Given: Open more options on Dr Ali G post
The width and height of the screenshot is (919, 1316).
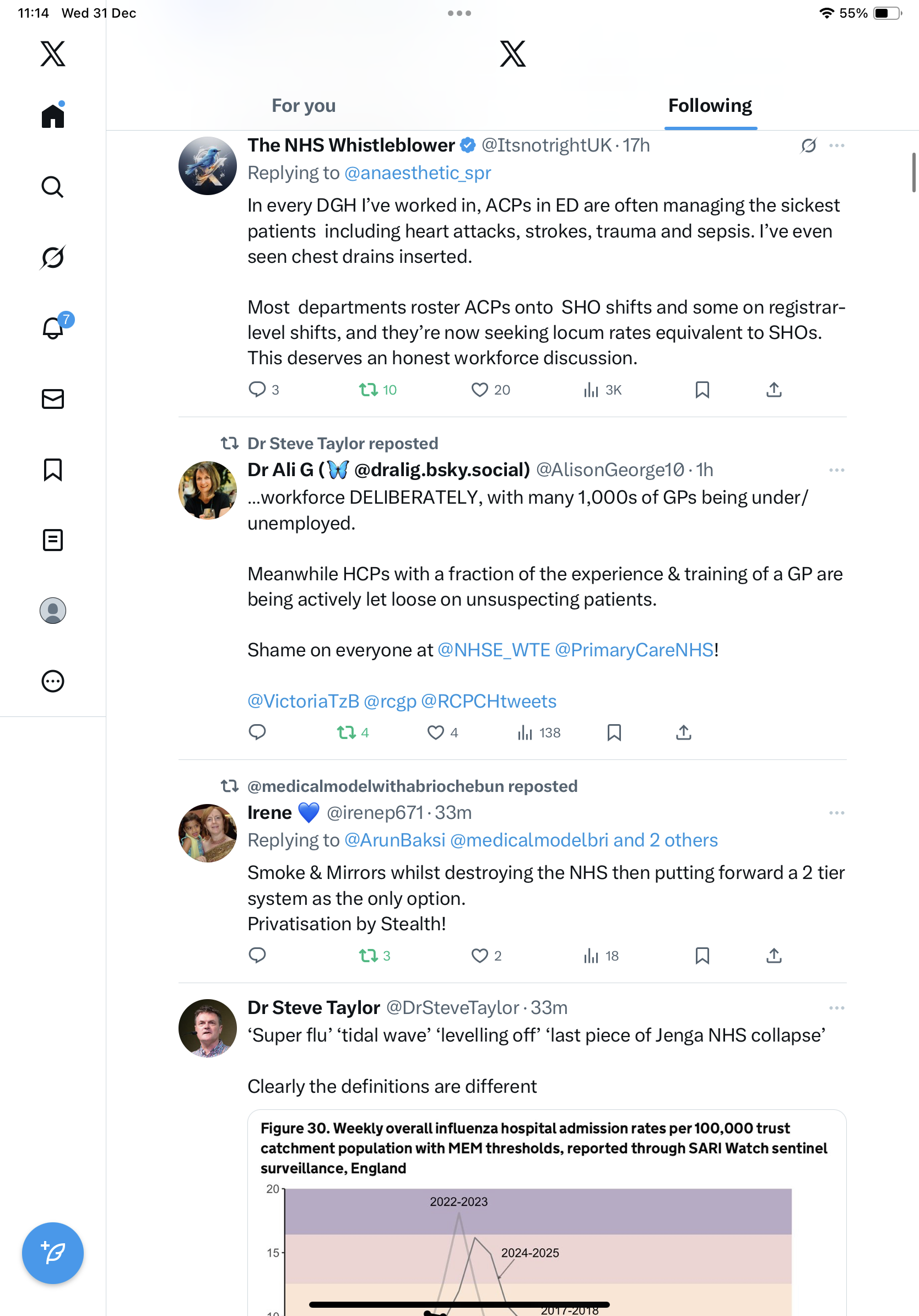Looking at the screenshot, I should (x=836, y=470).
